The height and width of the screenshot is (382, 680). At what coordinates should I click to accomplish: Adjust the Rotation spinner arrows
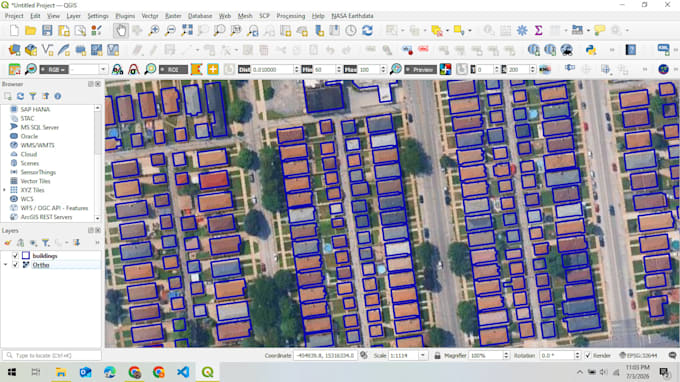pyautogui.click(x=577, y=356)
